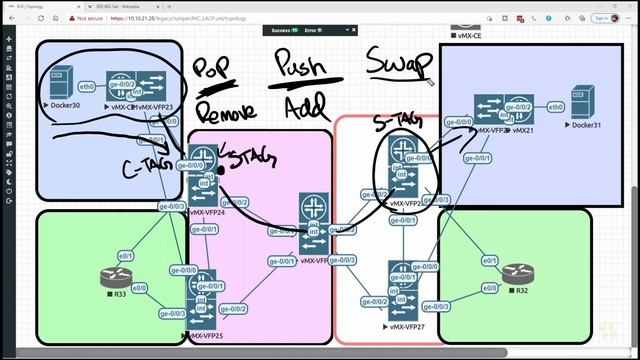Switch to the EVE Topology browser tab

(x=44, y=7)
